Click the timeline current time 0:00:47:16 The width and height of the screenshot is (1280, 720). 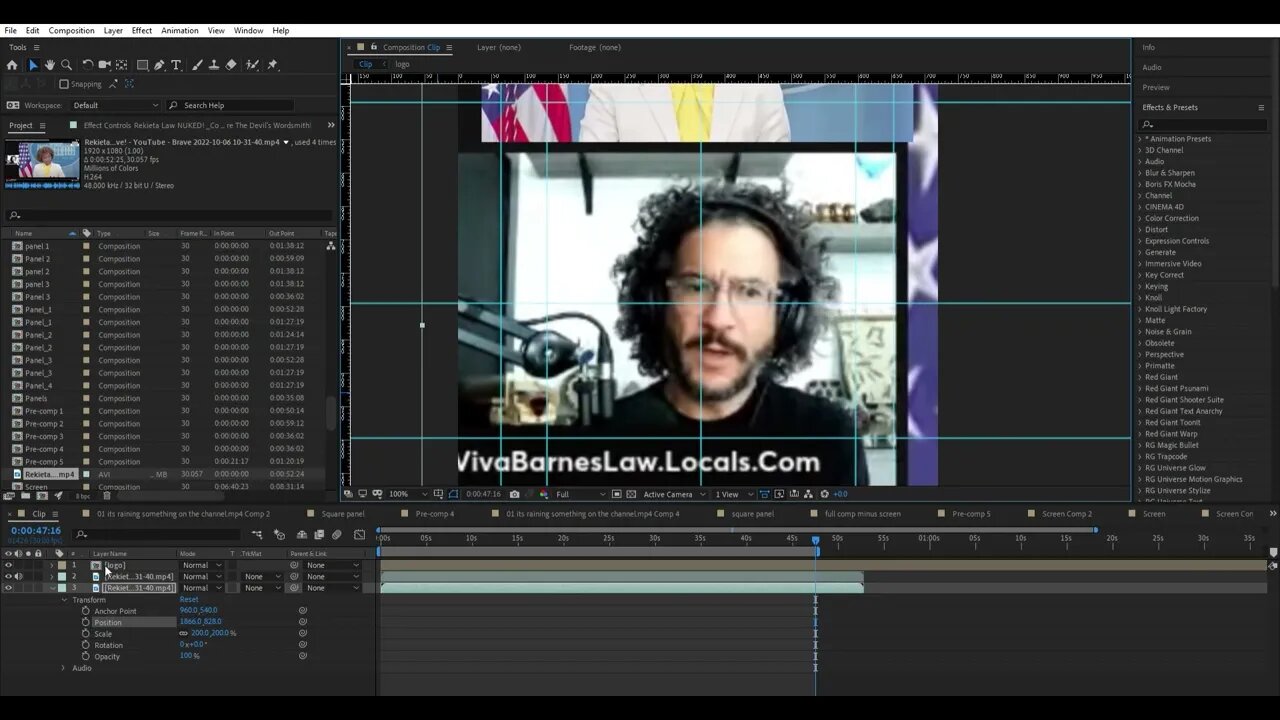point(36,531)
